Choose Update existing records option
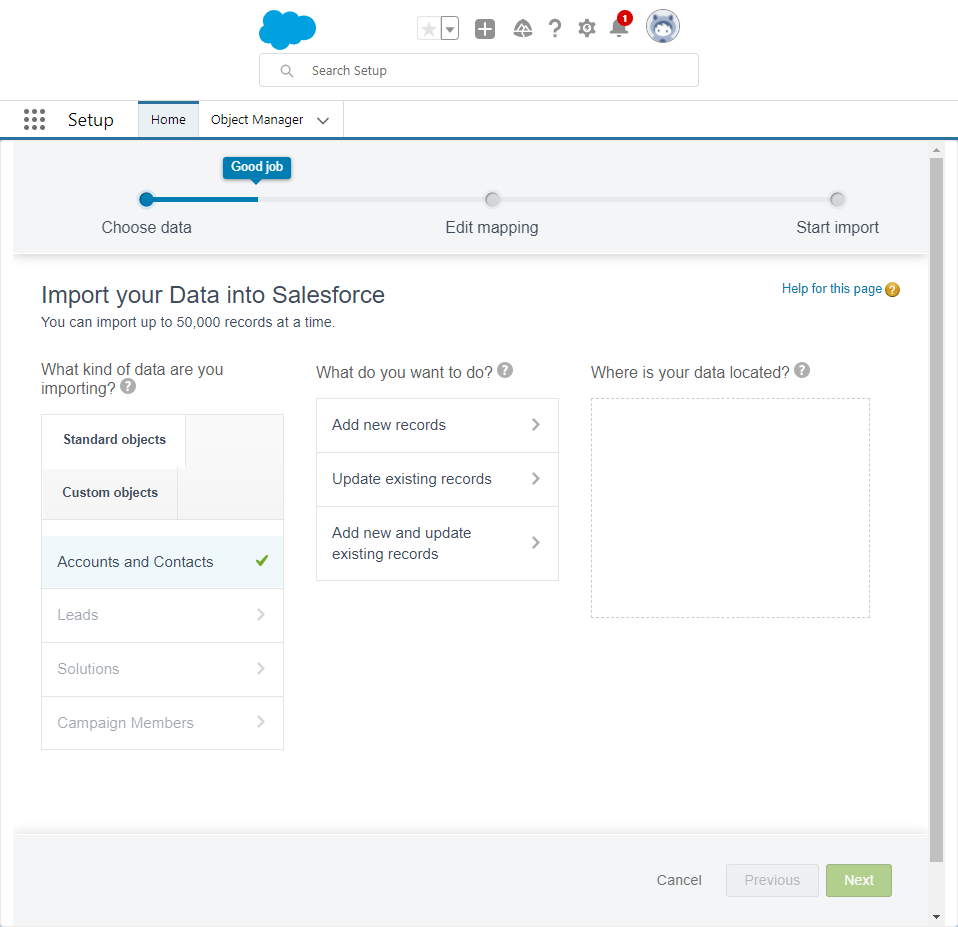958x927 pixels. (437, 480)
